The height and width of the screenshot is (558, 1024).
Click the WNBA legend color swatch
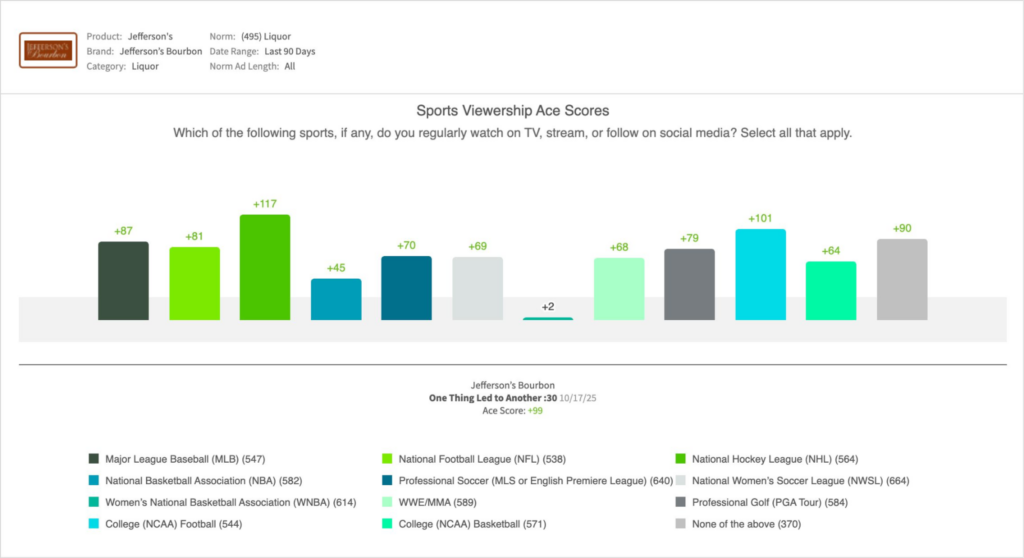pyautogui.click(x=94, y=502)
